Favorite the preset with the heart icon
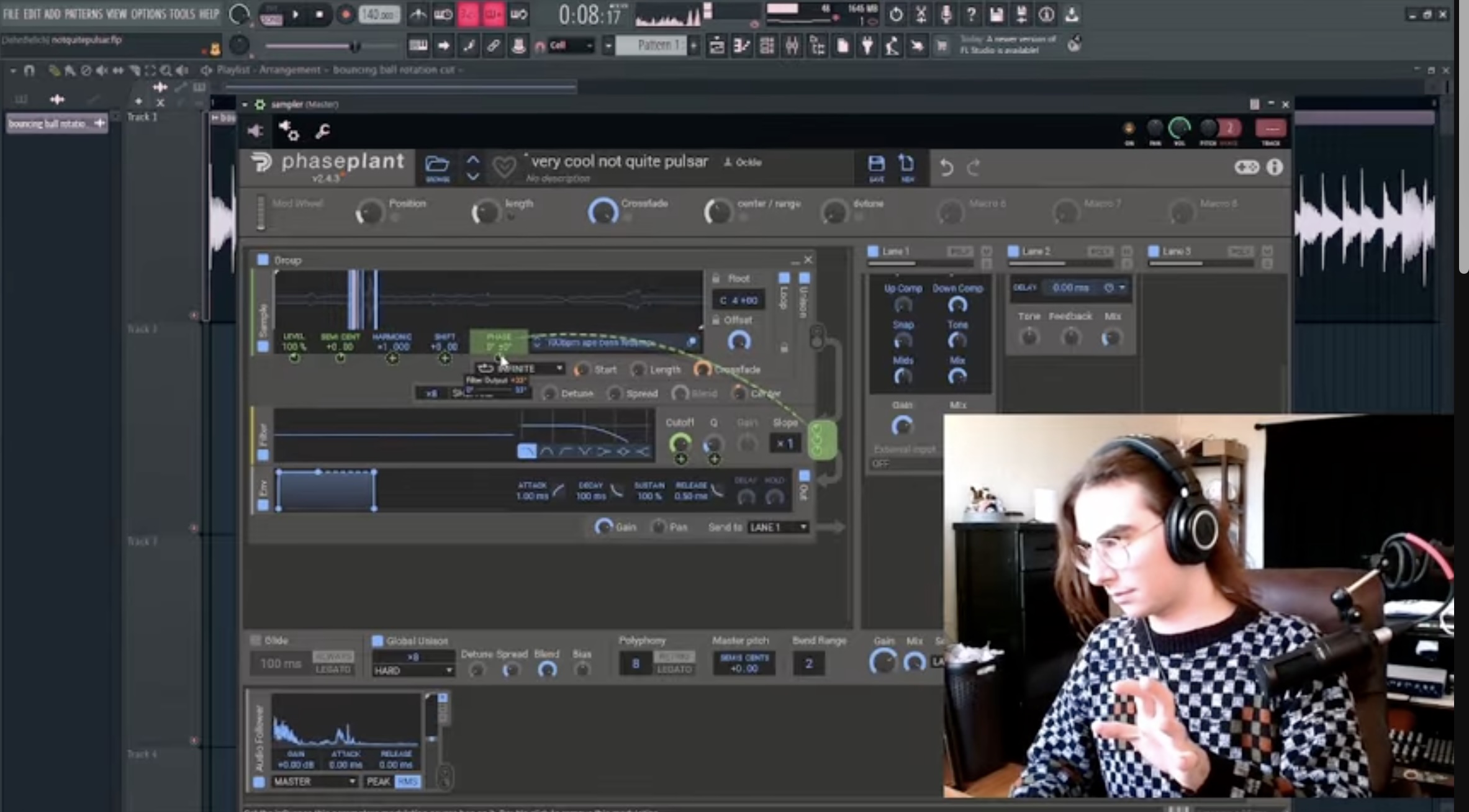This screenshot has width=1469, height=812. pos(504,166)
